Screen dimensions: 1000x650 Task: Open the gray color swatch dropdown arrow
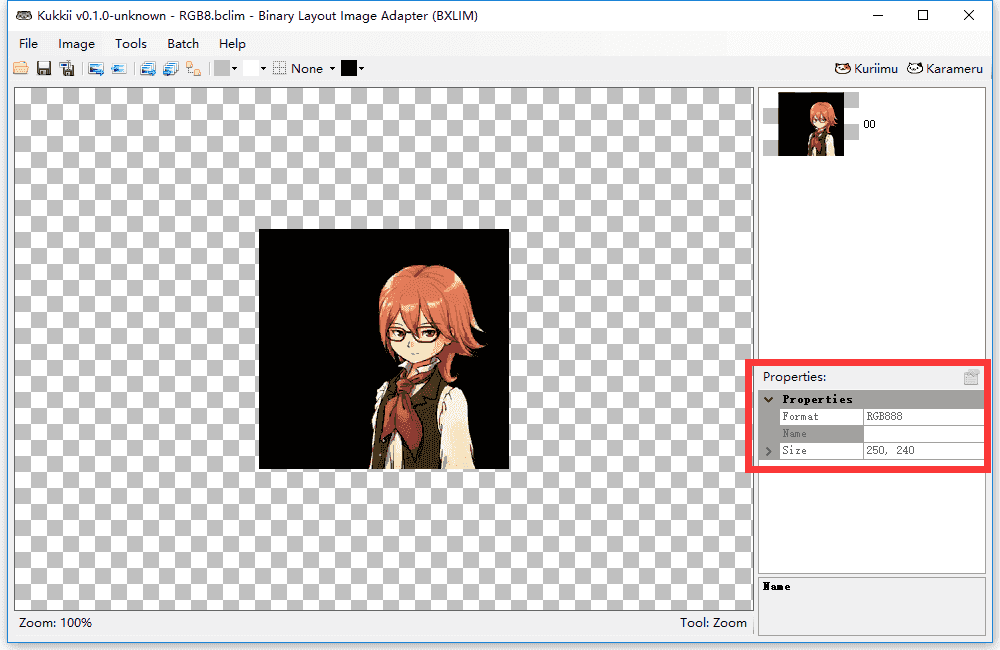pyautogui.click(x=235, y=68)
